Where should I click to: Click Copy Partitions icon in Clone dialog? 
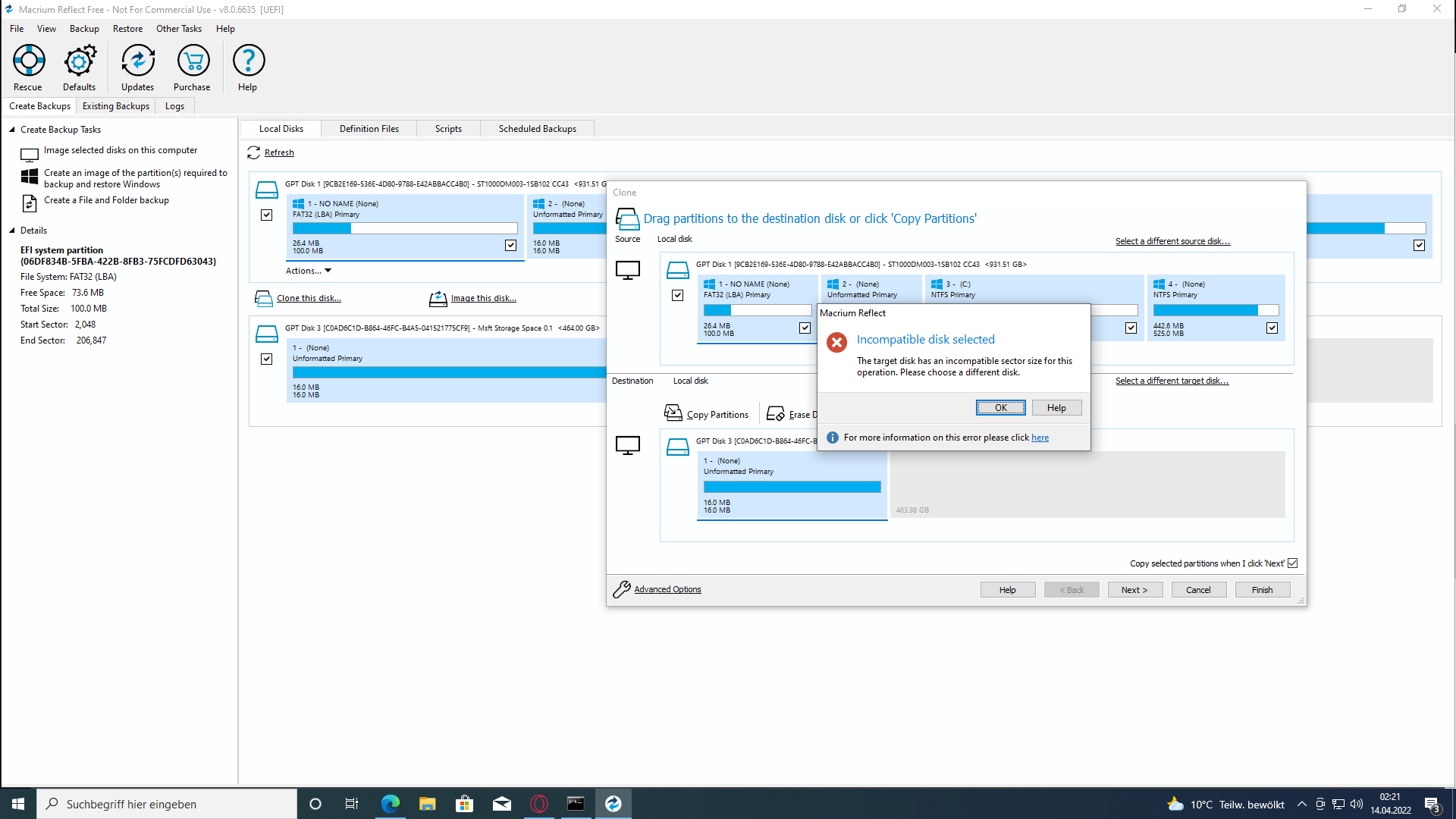click(x=673, y=413)
